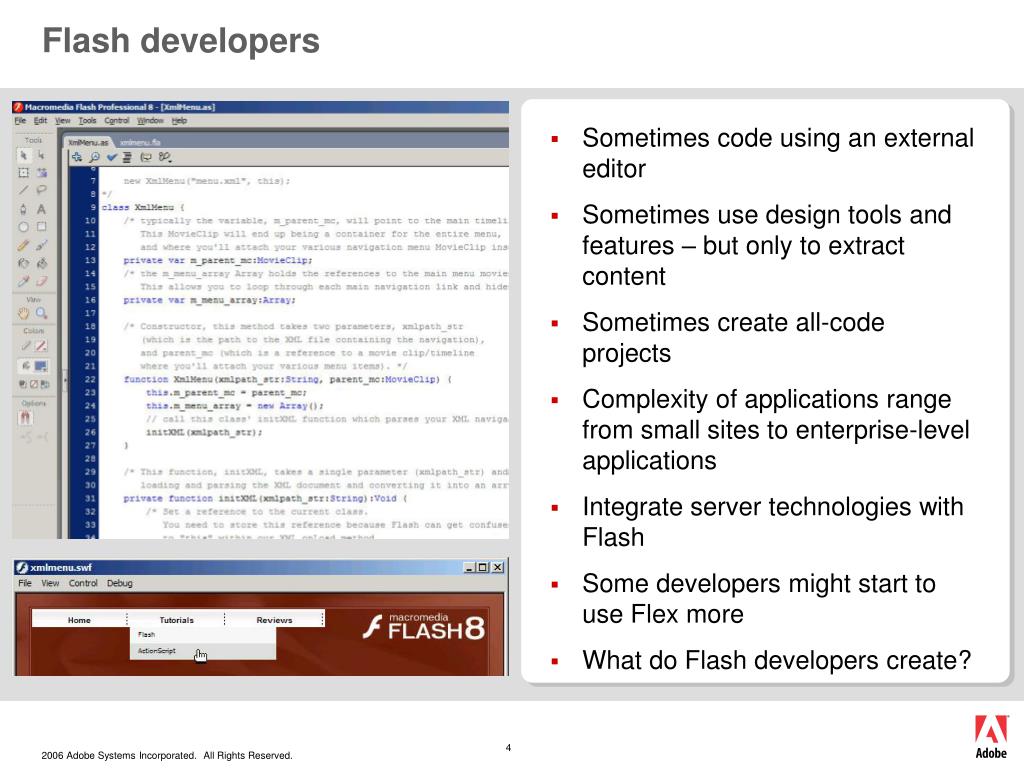
Task: Click the Home navigation button
Action: click(x=79, y=620)
